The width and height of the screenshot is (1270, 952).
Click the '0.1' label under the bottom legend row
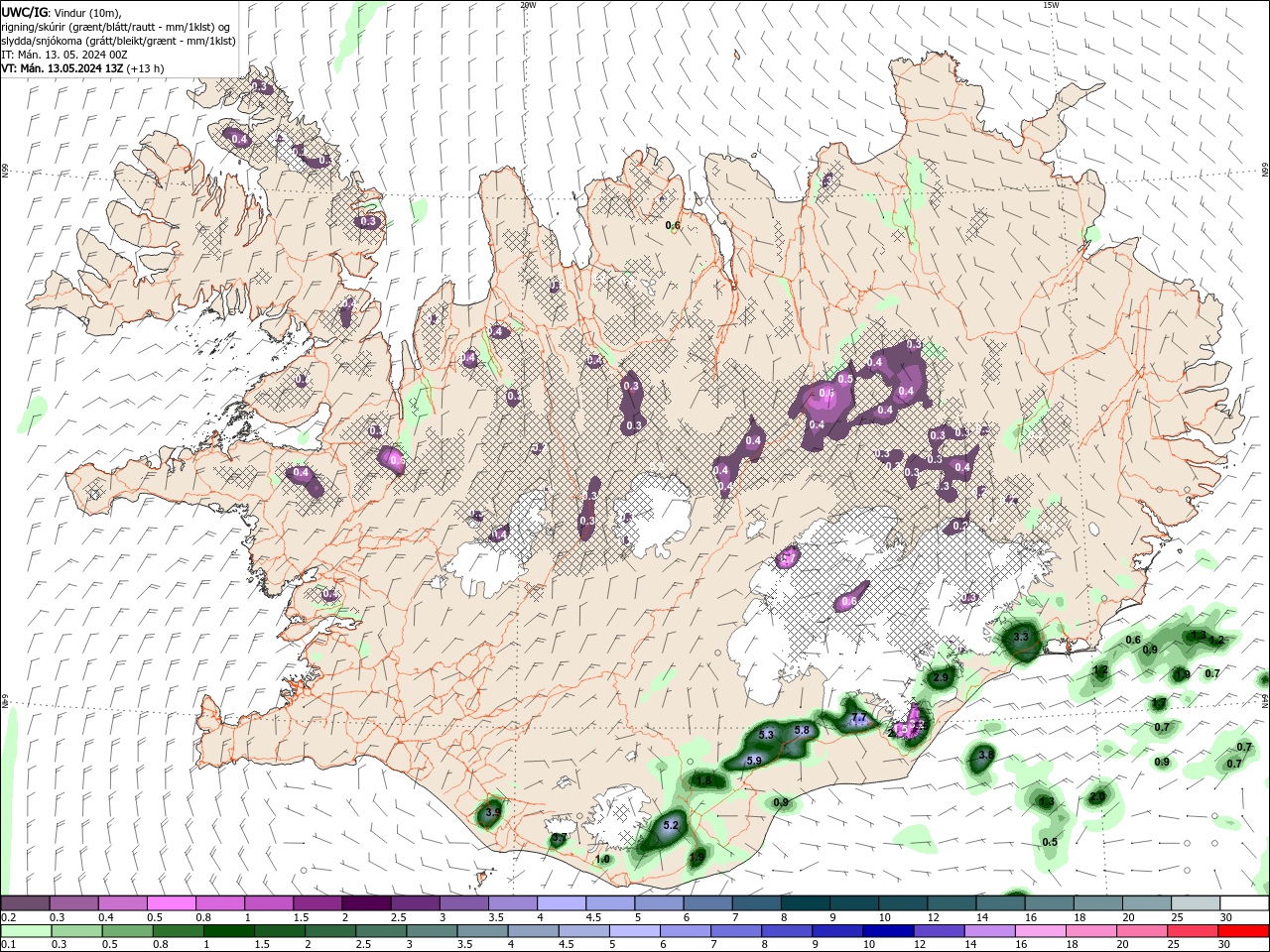(x=8, y=945)
